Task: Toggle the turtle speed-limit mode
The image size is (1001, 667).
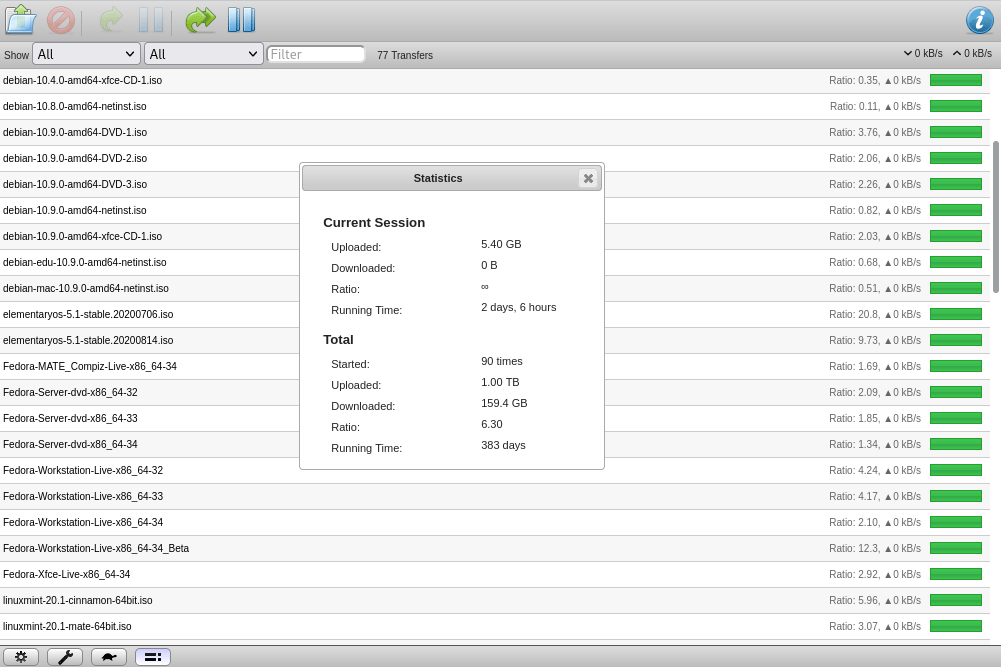Action: (108, 656)
